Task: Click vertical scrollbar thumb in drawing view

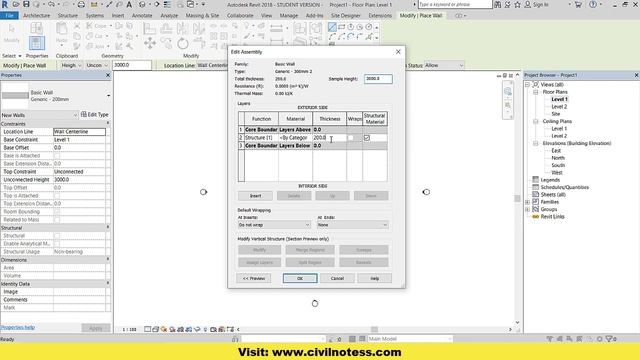Action: coord(517,198)
